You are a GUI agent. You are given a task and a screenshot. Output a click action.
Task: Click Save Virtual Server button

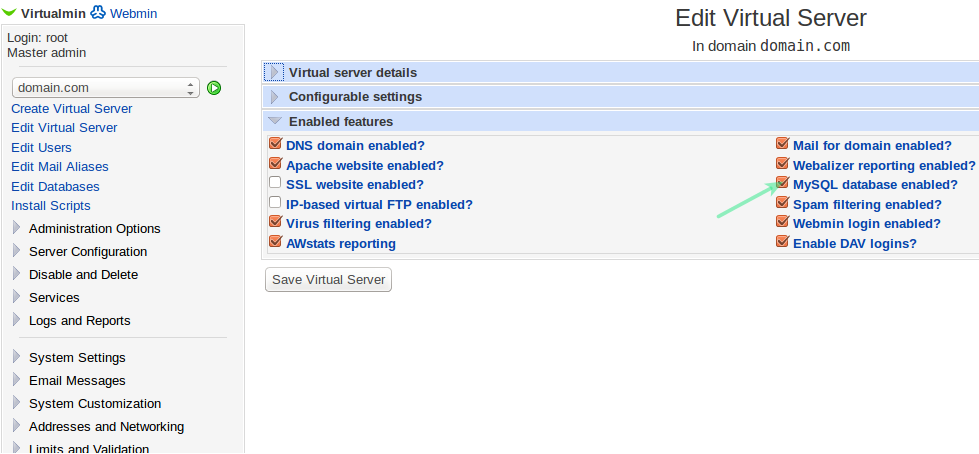(328, 280)
